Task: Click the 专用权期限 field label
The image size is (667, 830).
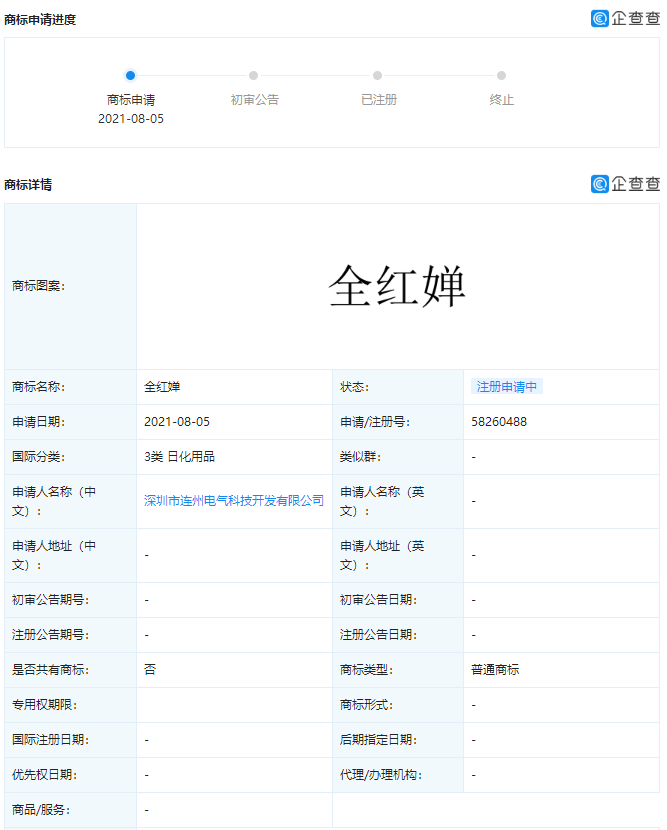Action: [44, 705]
